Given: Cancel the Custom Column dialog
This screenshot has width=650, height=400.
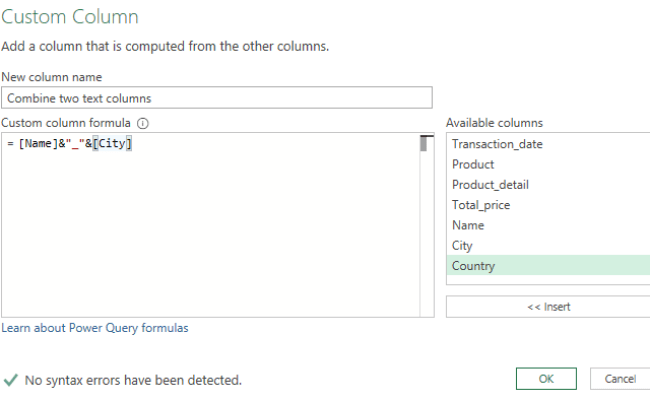Looking at the screenshot, I should [620, 379].
